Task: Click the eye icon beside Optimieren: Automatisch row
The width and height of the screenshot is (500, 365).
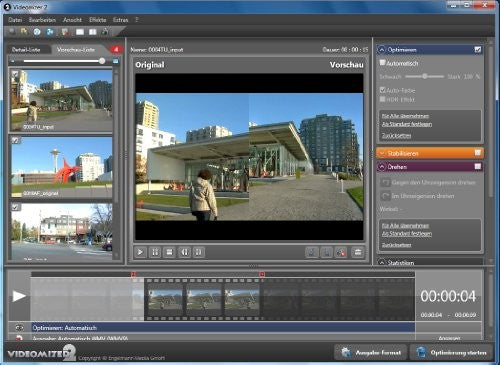Action: tap(19, 328)
